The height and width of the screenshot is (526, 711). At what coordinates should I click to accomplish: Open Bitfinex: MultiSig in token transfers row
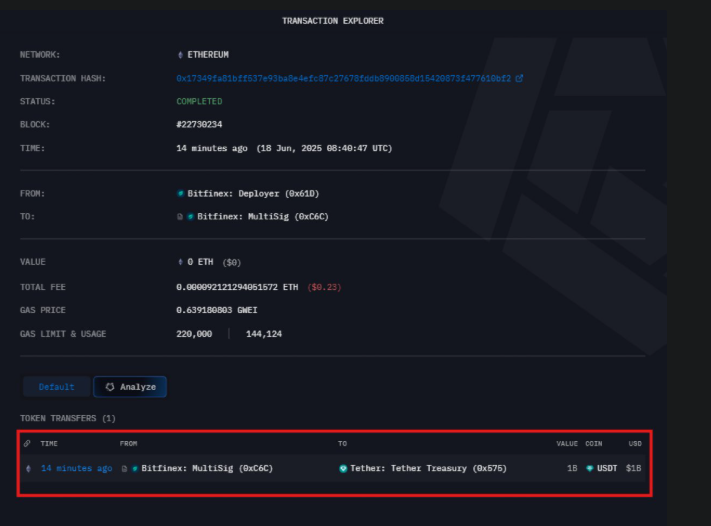click(207, 468)
